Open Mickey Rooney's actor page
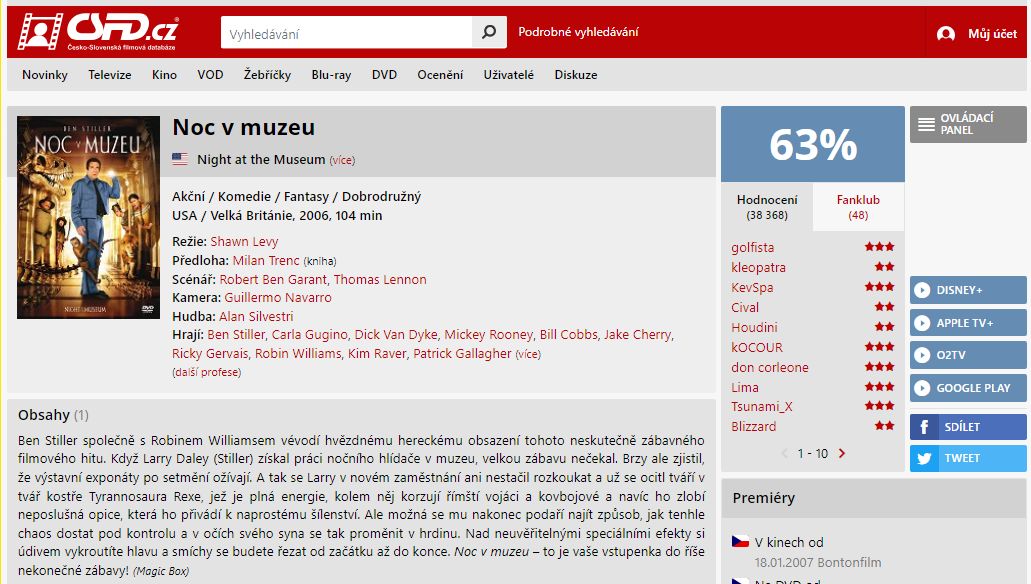The image size is (1031, 584). pyautogui.click(x=488, y=335)
